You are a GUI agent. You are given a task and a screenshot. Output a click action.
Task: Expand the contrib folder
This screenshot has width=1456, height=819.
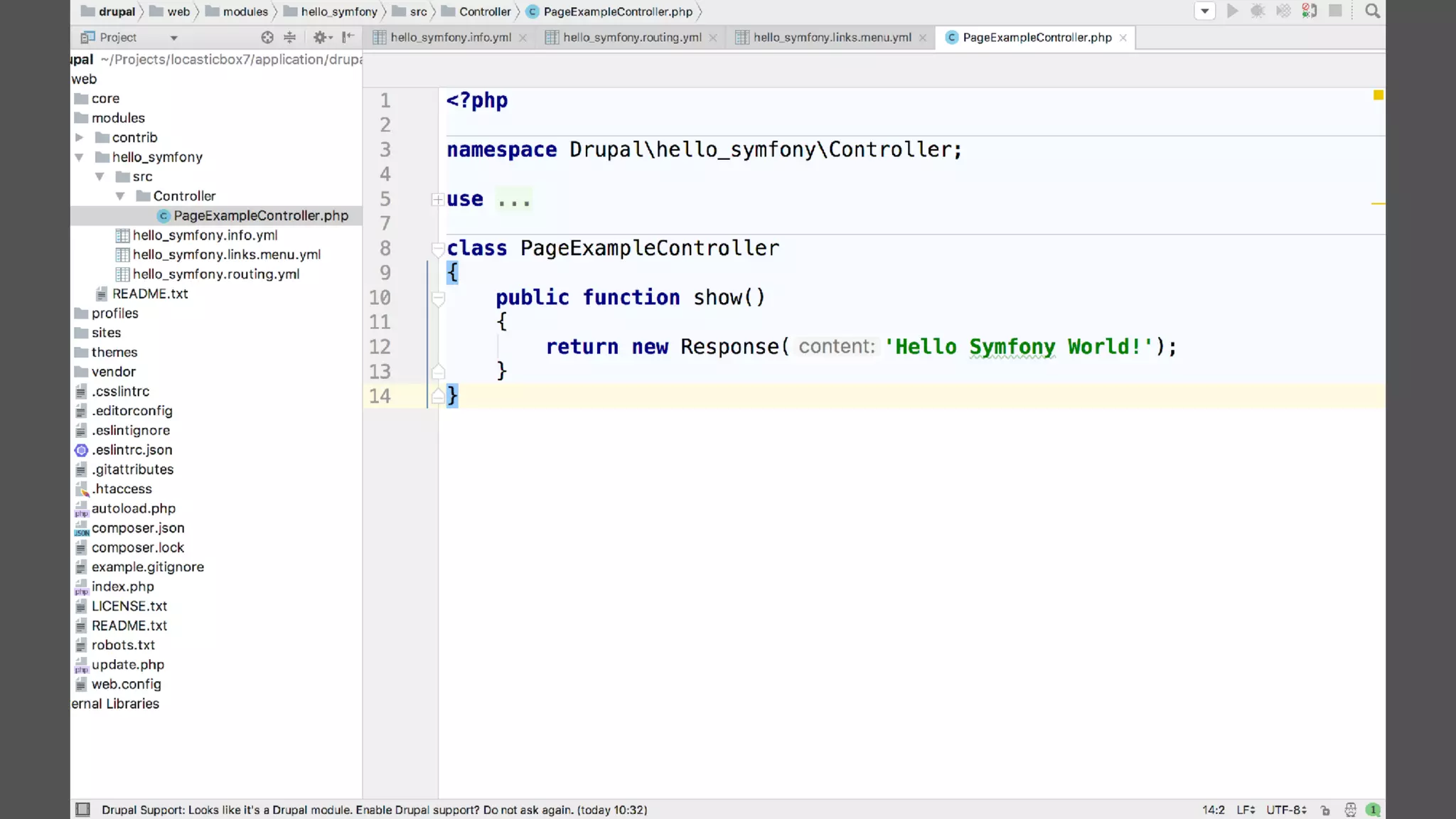pos(80,137)
